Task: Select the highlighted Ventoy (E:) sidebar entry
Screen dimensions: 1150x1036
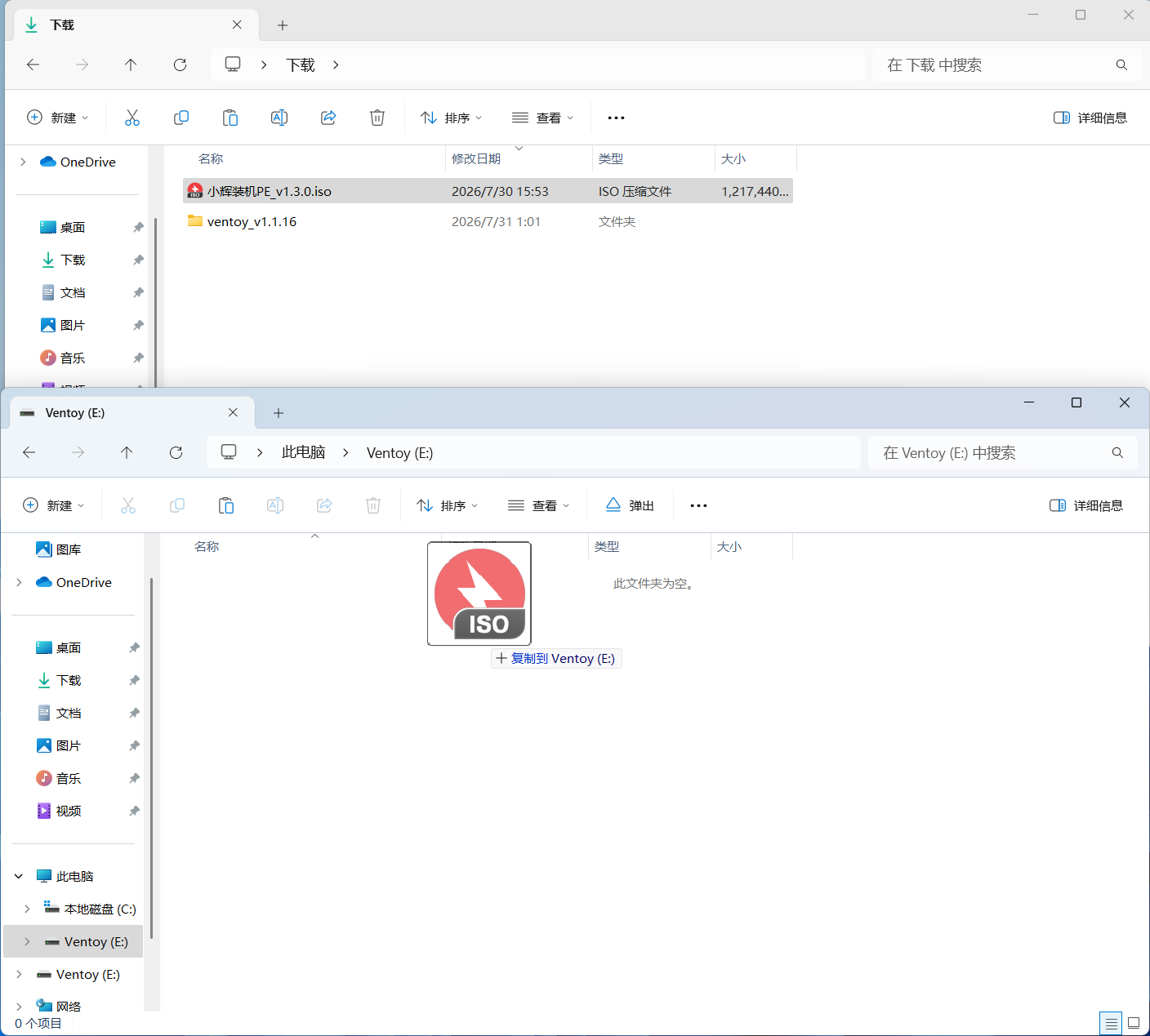Action: (74, 941)
